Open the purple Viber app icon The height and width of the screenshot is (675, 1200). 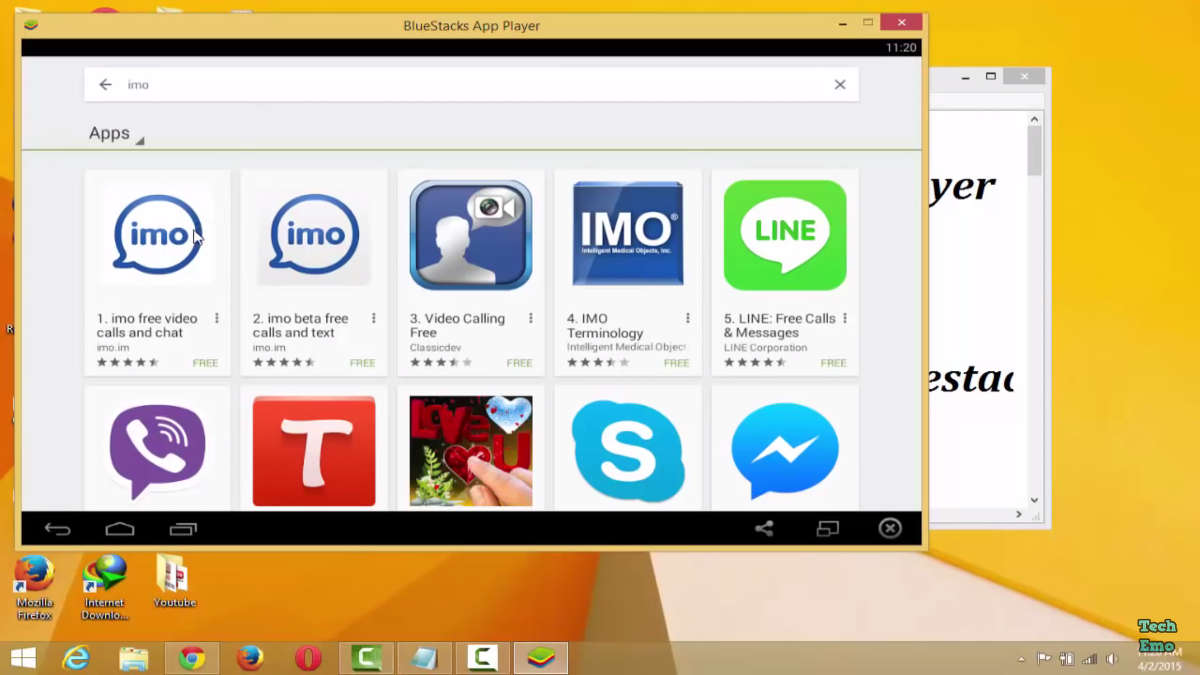click(158, 452)
